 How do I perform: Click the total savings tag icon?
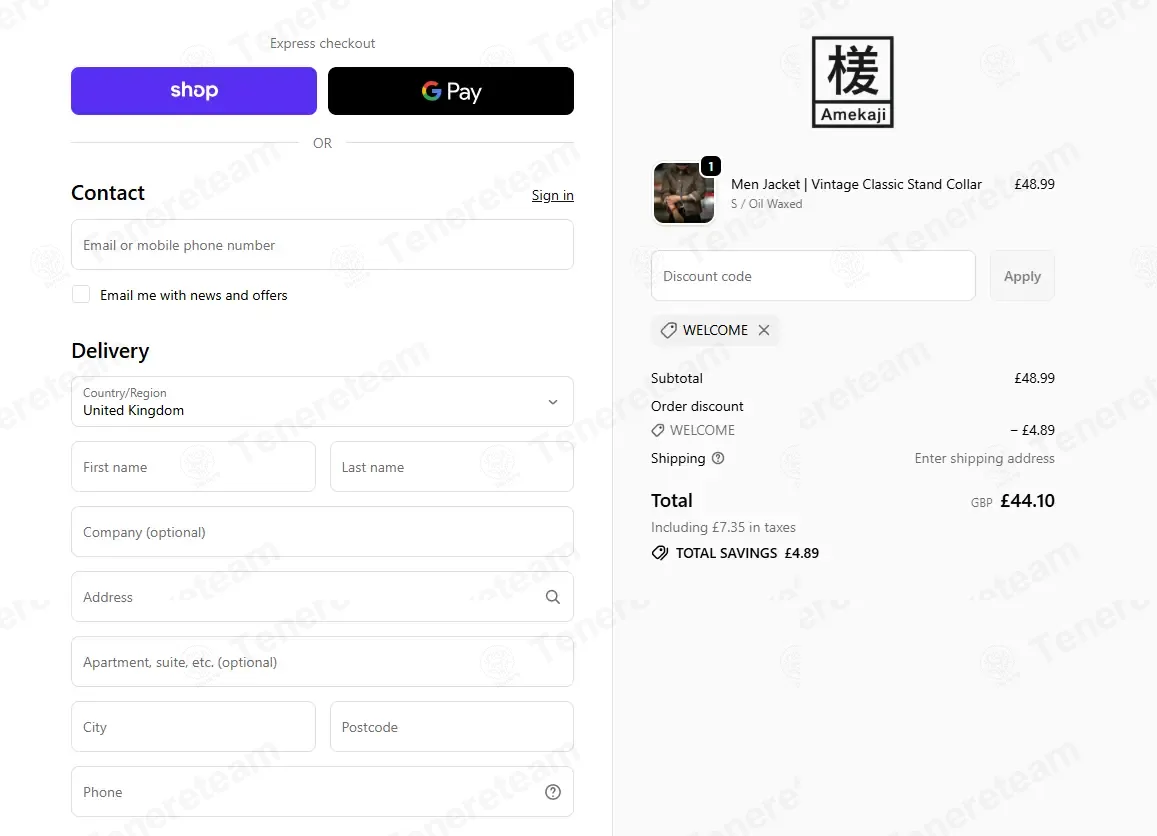[660, 553]
